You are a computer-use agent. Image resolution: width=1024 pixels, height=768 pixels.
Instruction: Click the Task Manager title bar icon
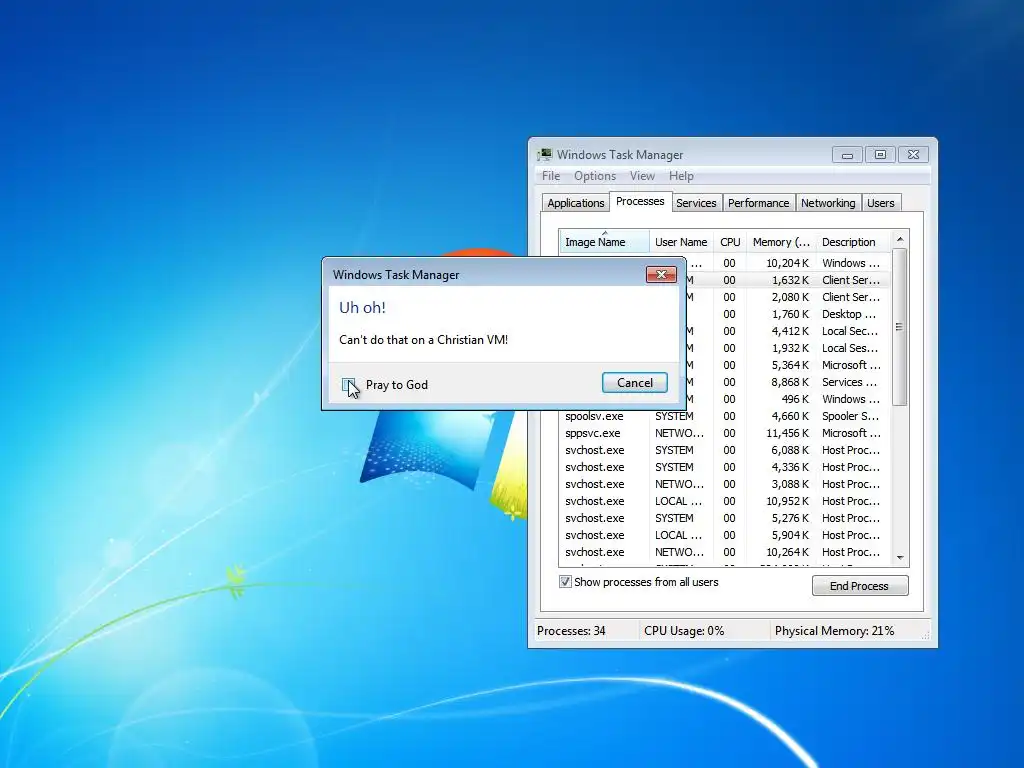coord(545,155)
